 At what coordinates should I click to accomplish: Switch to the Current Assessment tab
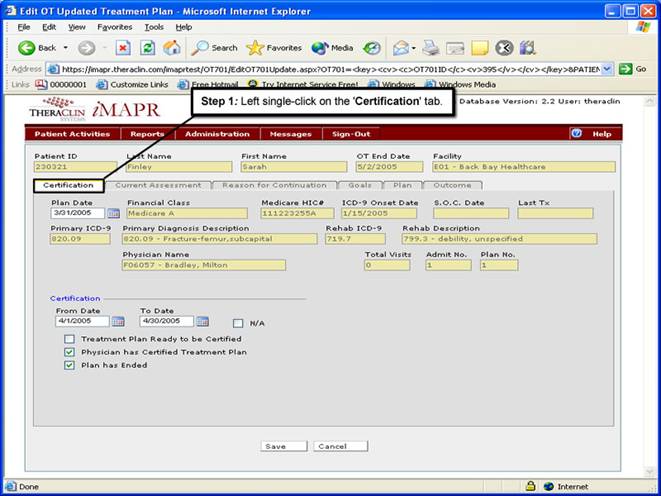click(158, 185)
